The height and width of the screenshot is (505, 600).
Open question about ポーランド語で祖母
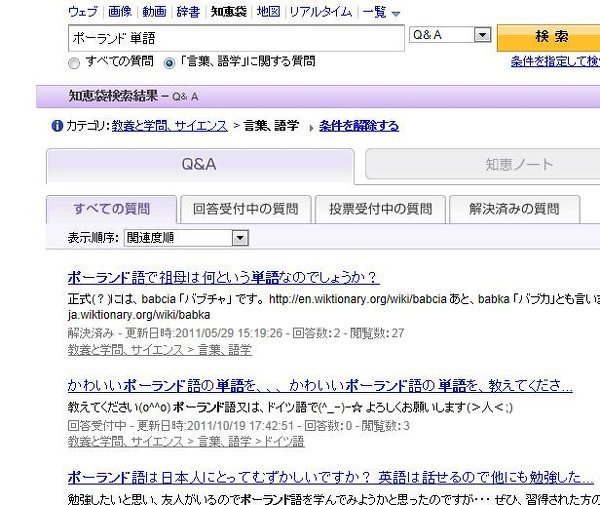[222, 277]
